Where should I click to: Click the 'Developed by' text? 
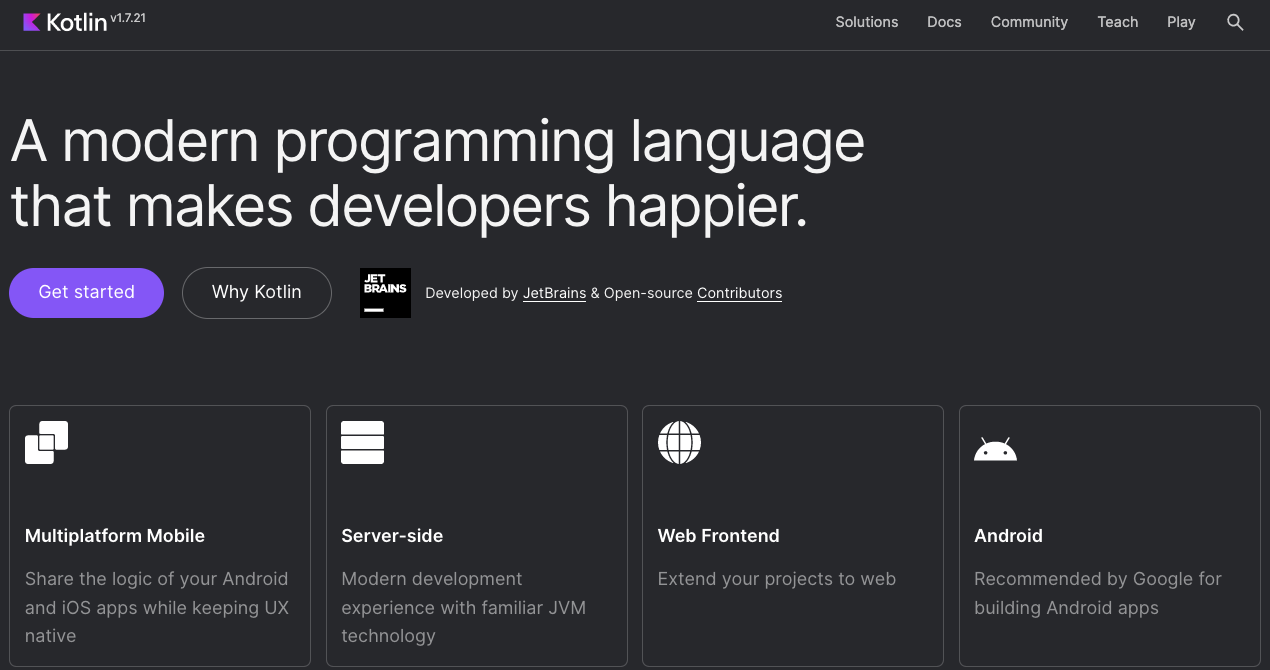[x=472, y=293]
